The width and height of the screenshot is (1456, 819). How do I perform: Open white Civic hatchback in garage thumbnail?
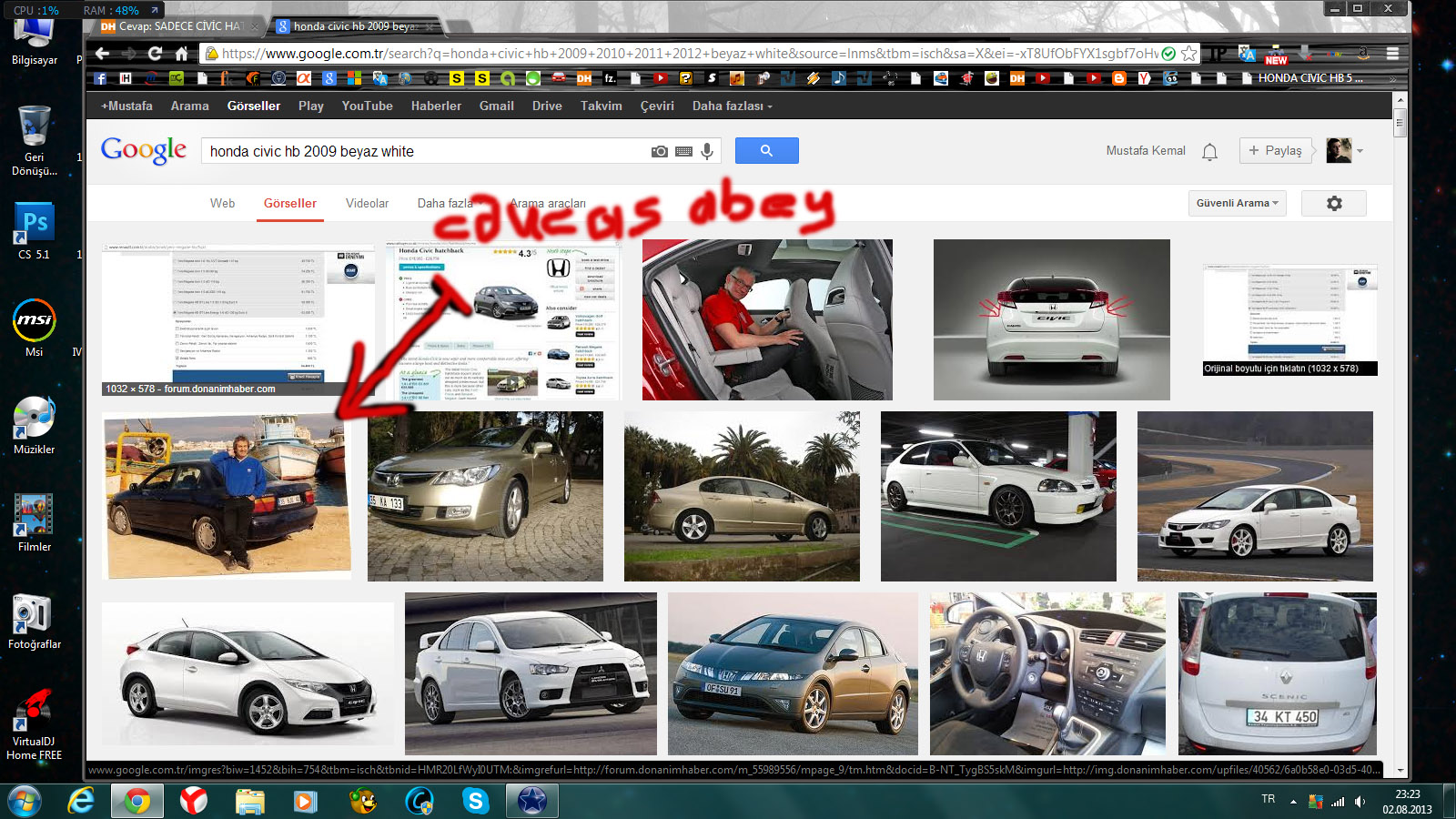[x=998, y=496]
